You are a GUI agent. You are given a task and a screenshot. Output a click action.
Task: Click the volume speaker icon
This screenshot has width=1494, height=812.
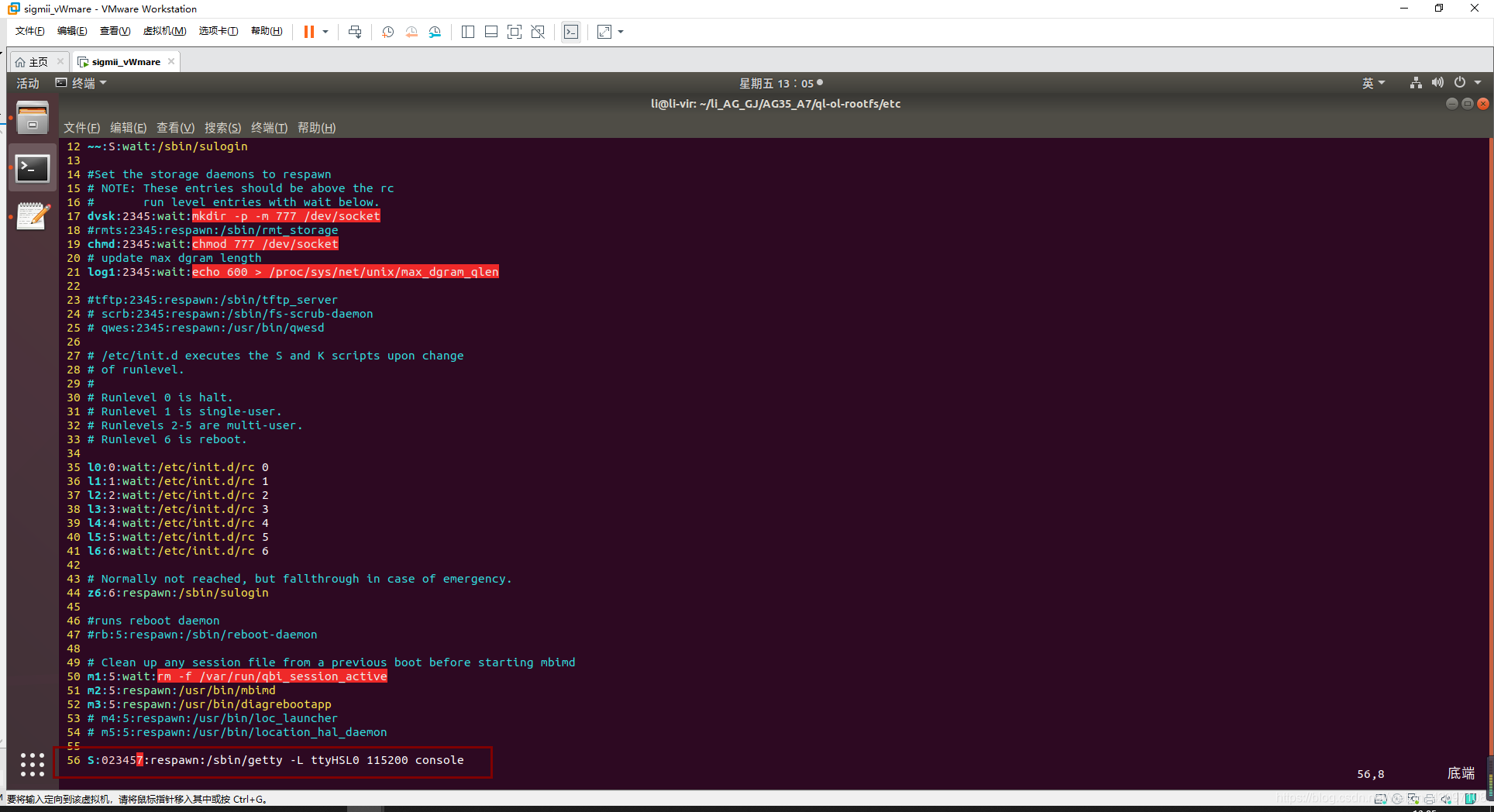1437,83
